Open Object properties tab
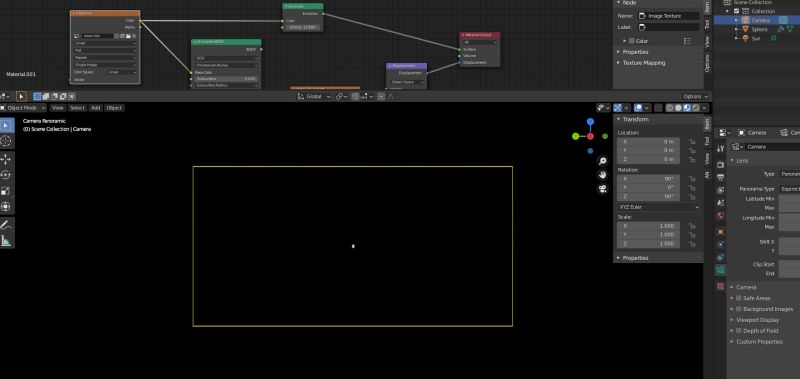 tap(720, 231)
